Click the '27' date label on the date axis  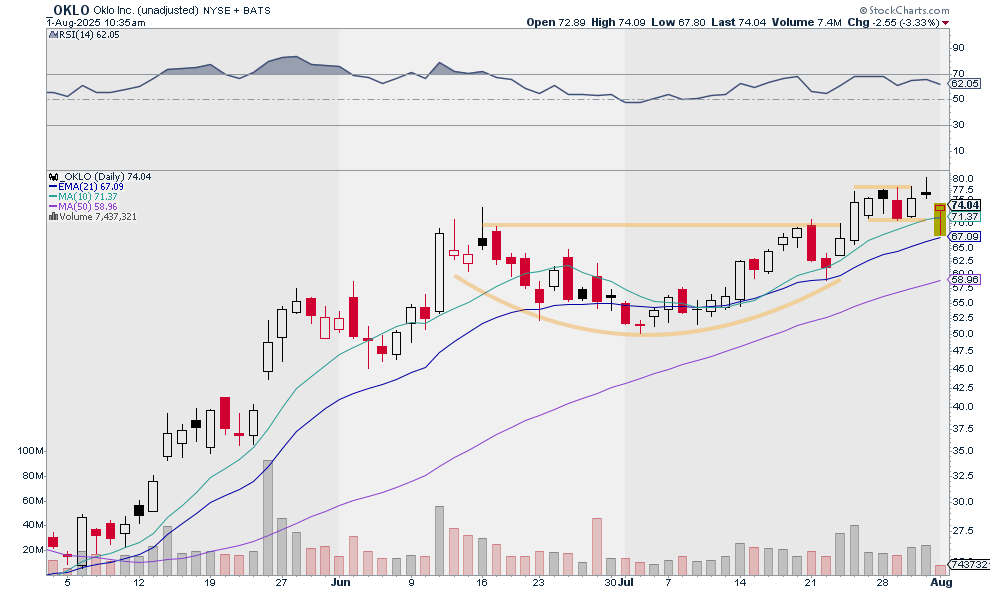point(281,583)
